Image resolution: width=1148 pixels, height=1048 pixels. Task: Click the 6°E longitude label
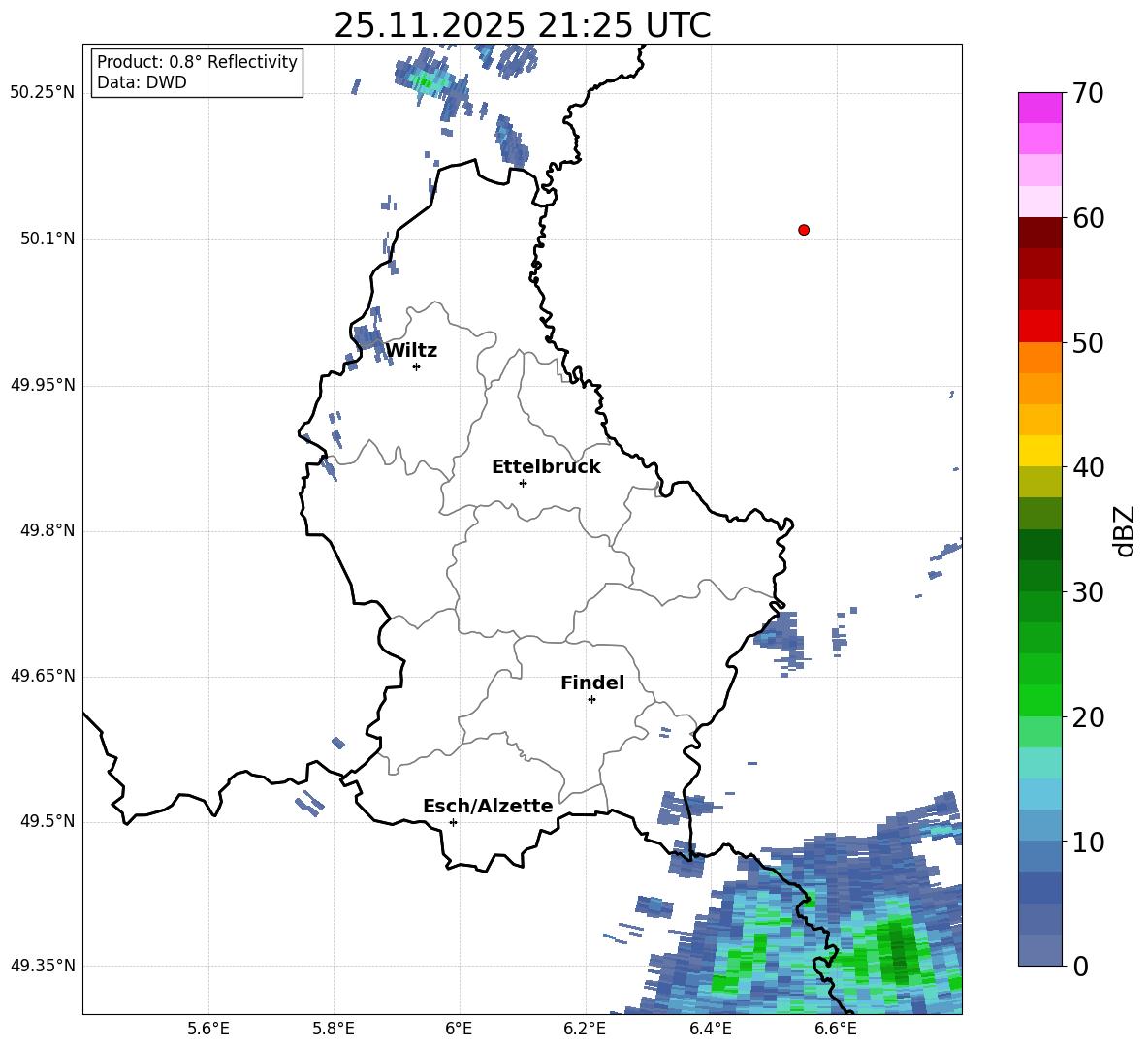pyautogui.click(x=459, y=1029)
